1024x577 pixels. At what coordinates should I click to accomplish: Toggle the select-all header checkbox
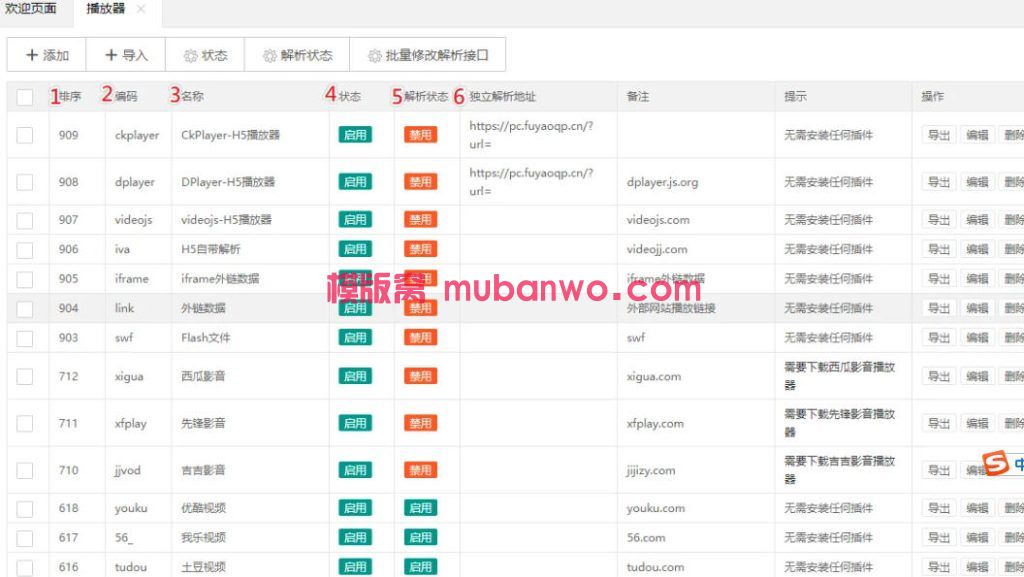coord(25,97)
